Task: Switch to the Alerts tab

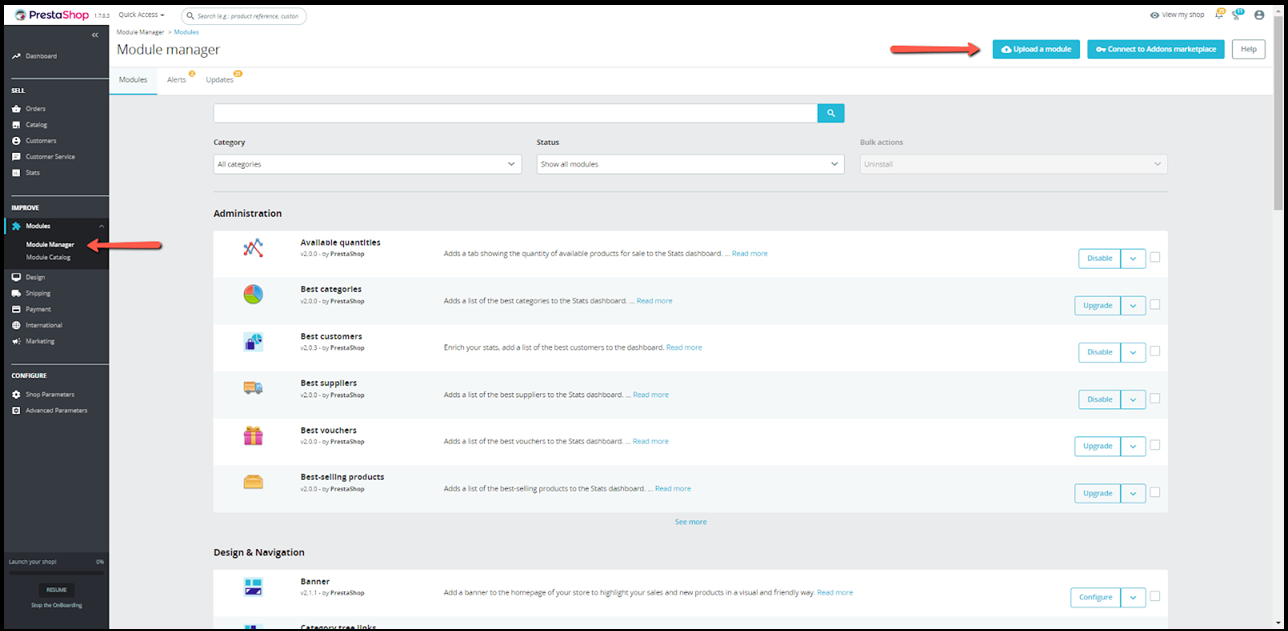Action: click(x=177, y=80)
